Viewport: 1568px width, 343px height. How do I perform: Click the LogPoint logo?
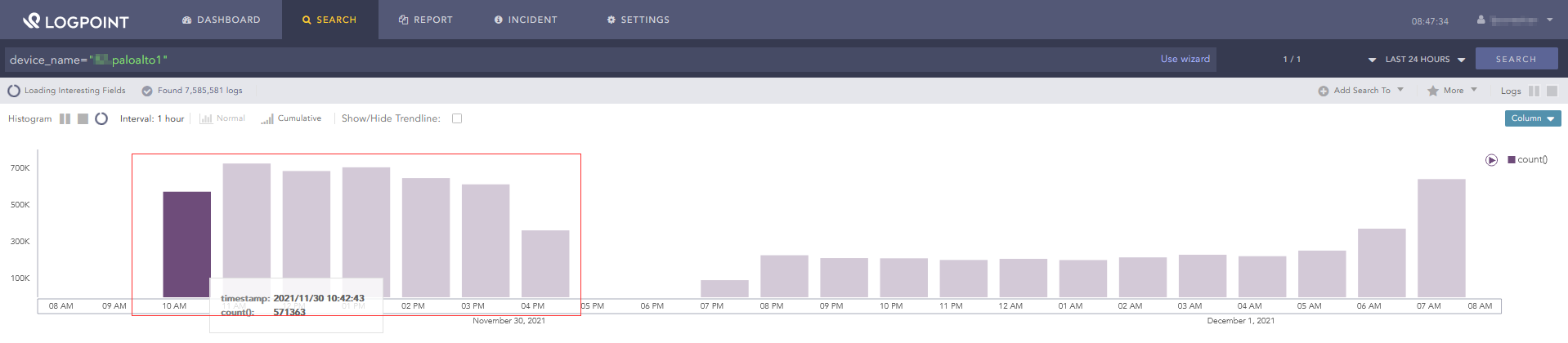76,21
